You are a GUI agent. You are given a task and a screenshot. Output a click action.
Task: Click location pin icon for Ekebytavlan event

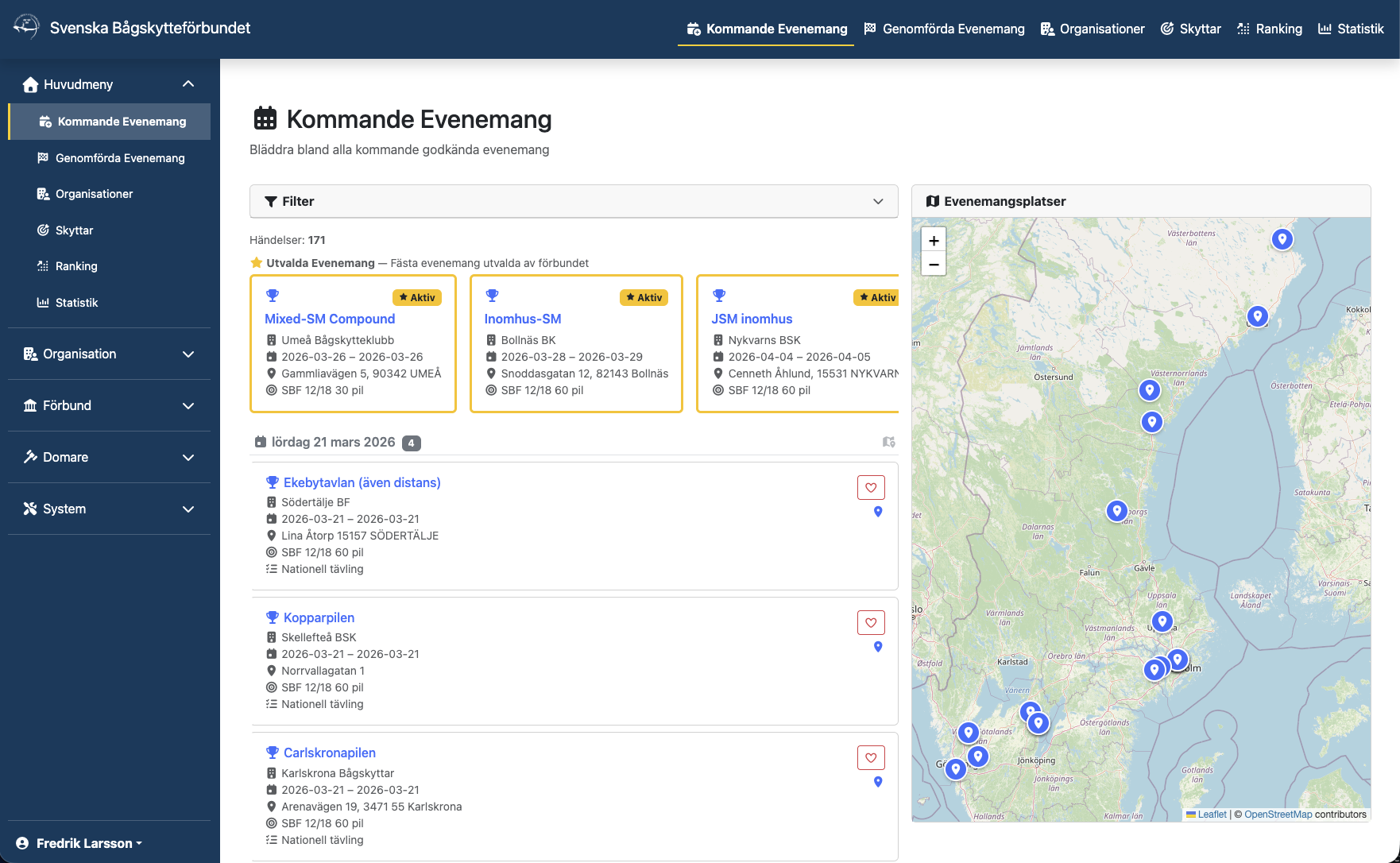click(x=878, y=512)
